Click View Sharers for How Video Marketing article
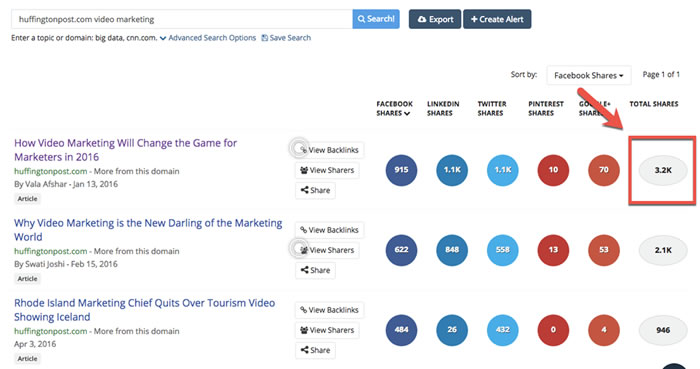Screen dimensions: 700x369 coord(327,170)
